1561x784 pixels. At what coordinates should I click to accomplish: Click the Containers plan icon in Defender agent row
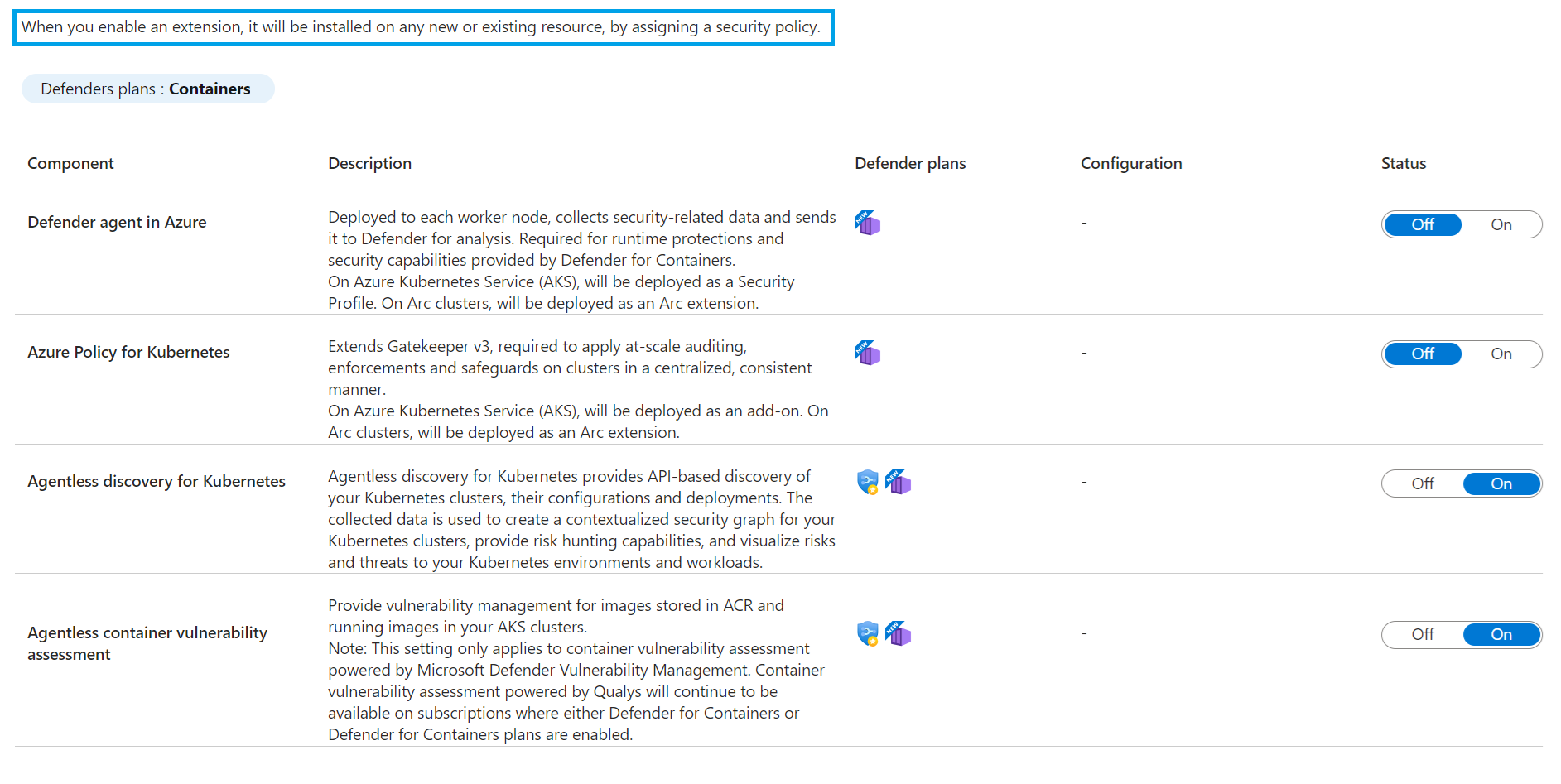tap(867, 223)
